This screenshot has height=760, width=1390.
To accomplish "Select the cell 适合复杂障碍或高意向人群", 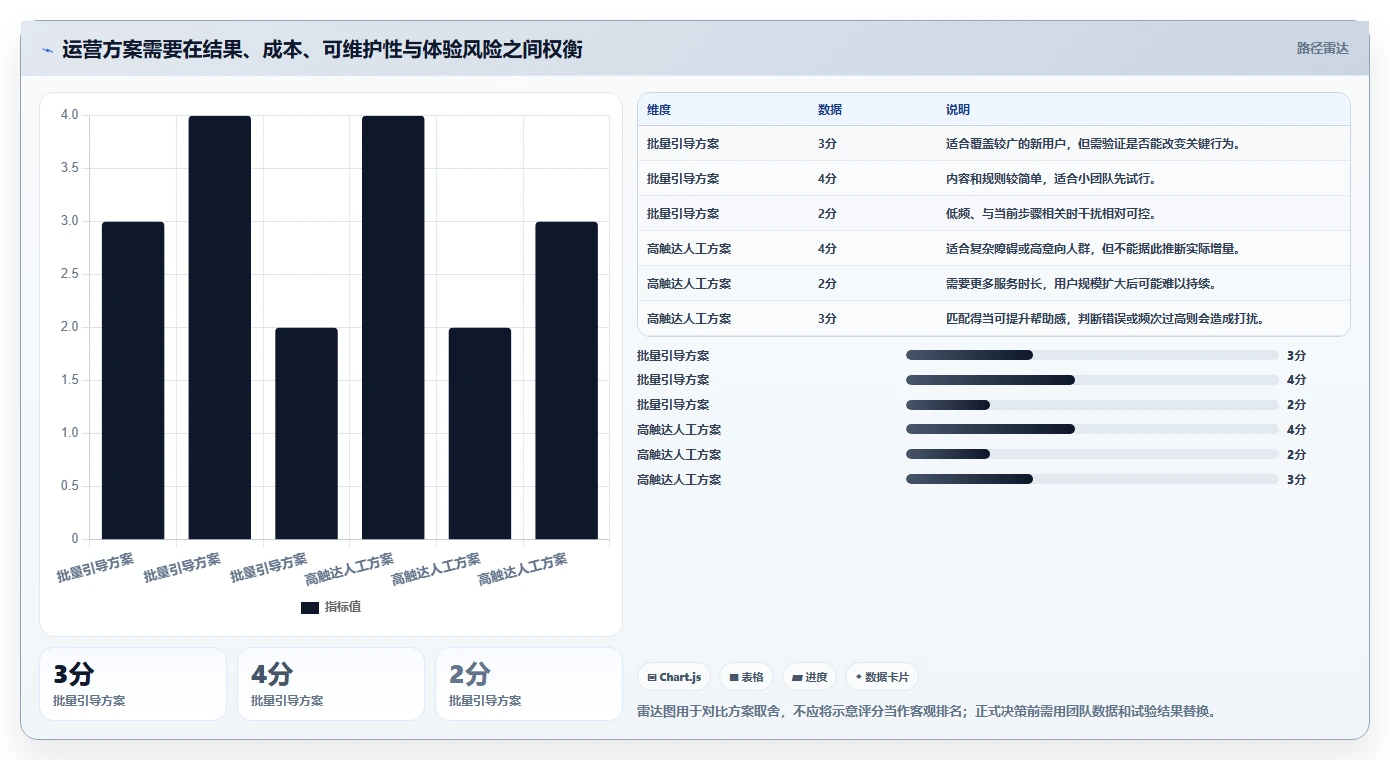I will coord(1093,249).
